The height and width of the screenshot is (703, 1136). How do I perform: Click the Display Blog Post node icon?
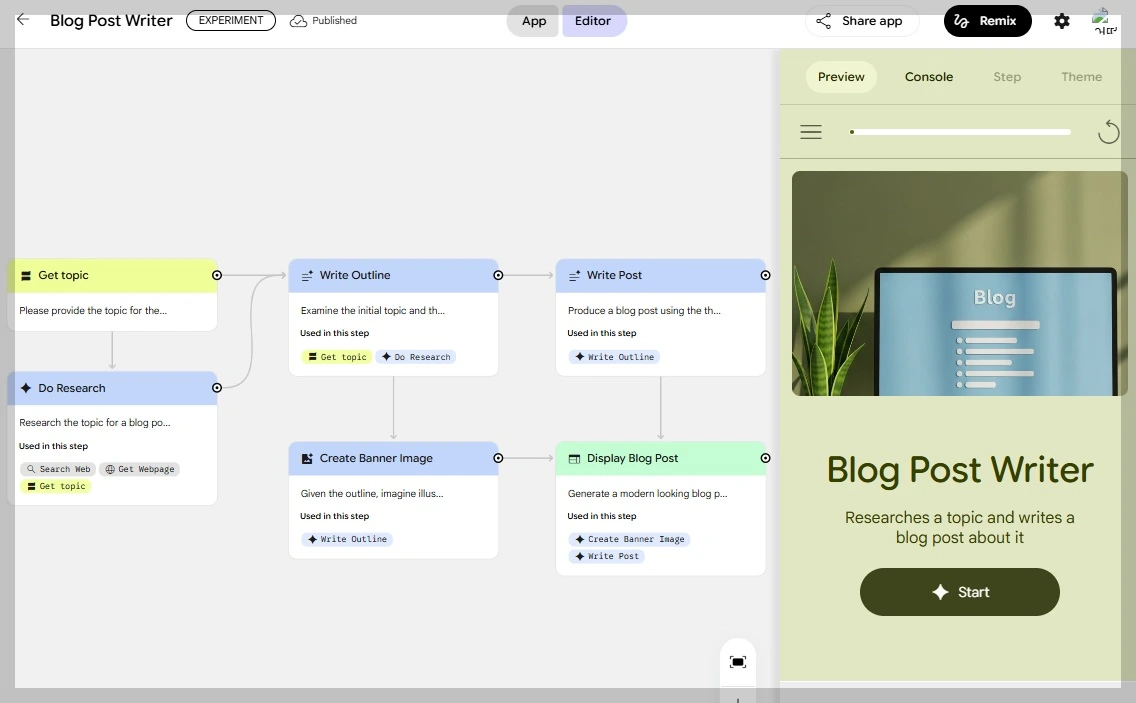575,459
